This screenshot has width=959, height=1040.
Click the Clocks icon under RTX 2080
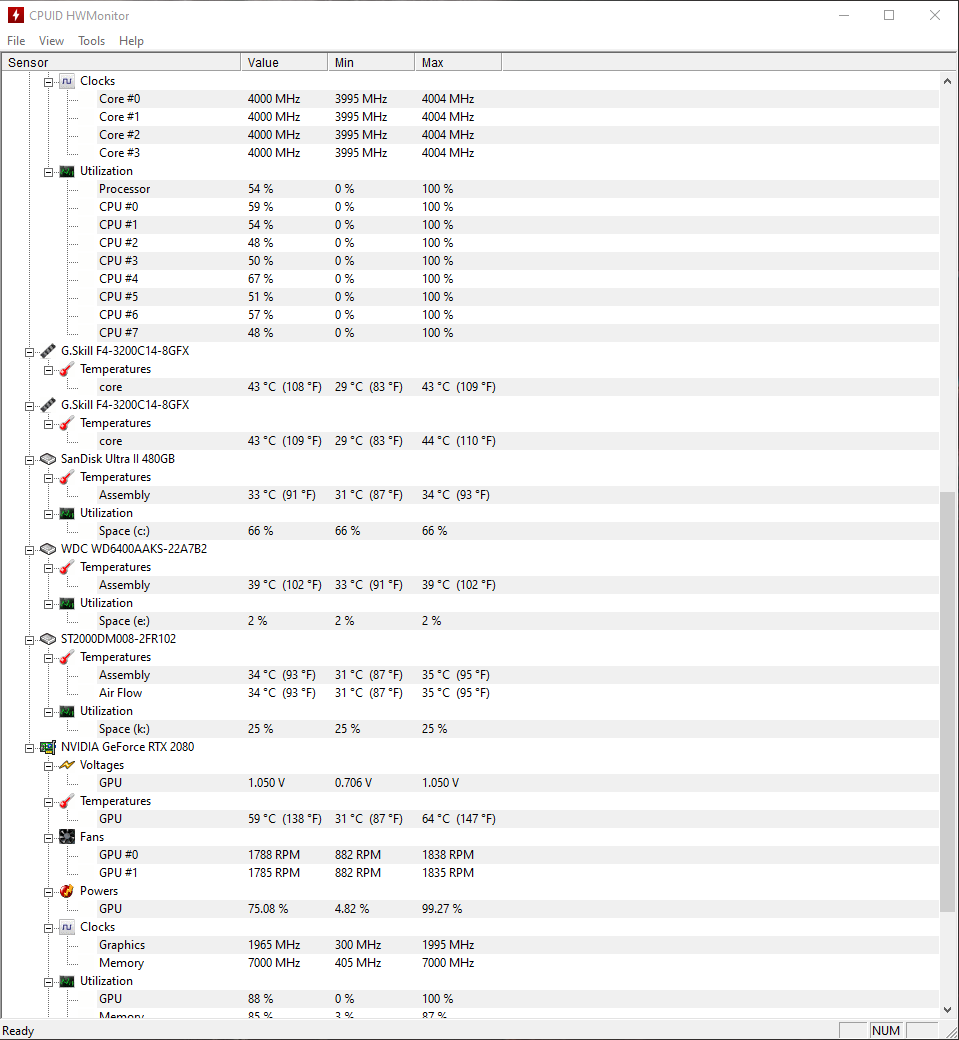click(66, 927)
